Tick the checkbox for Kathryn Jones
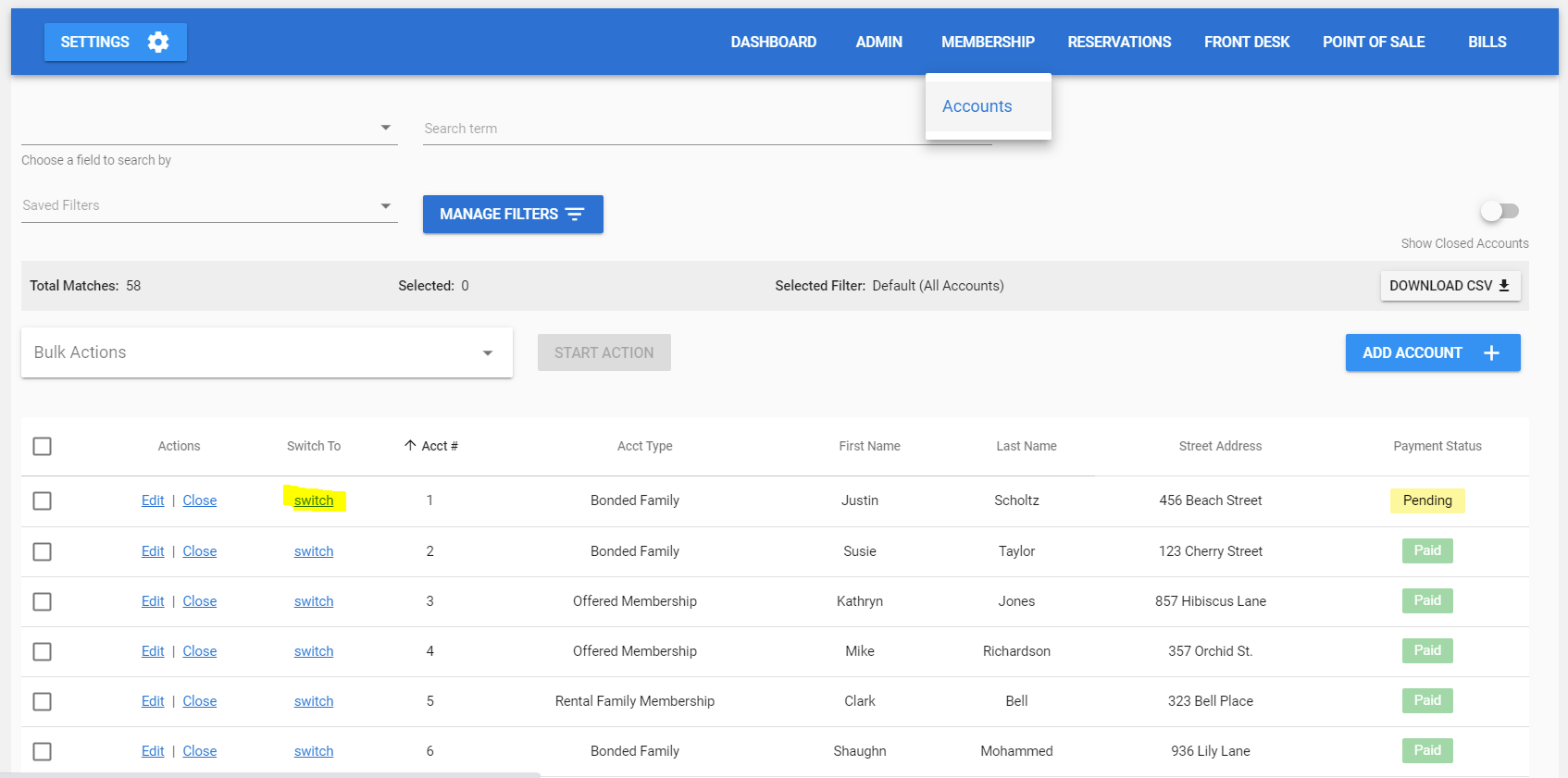The image size is (1568, 778). [42, 601]
